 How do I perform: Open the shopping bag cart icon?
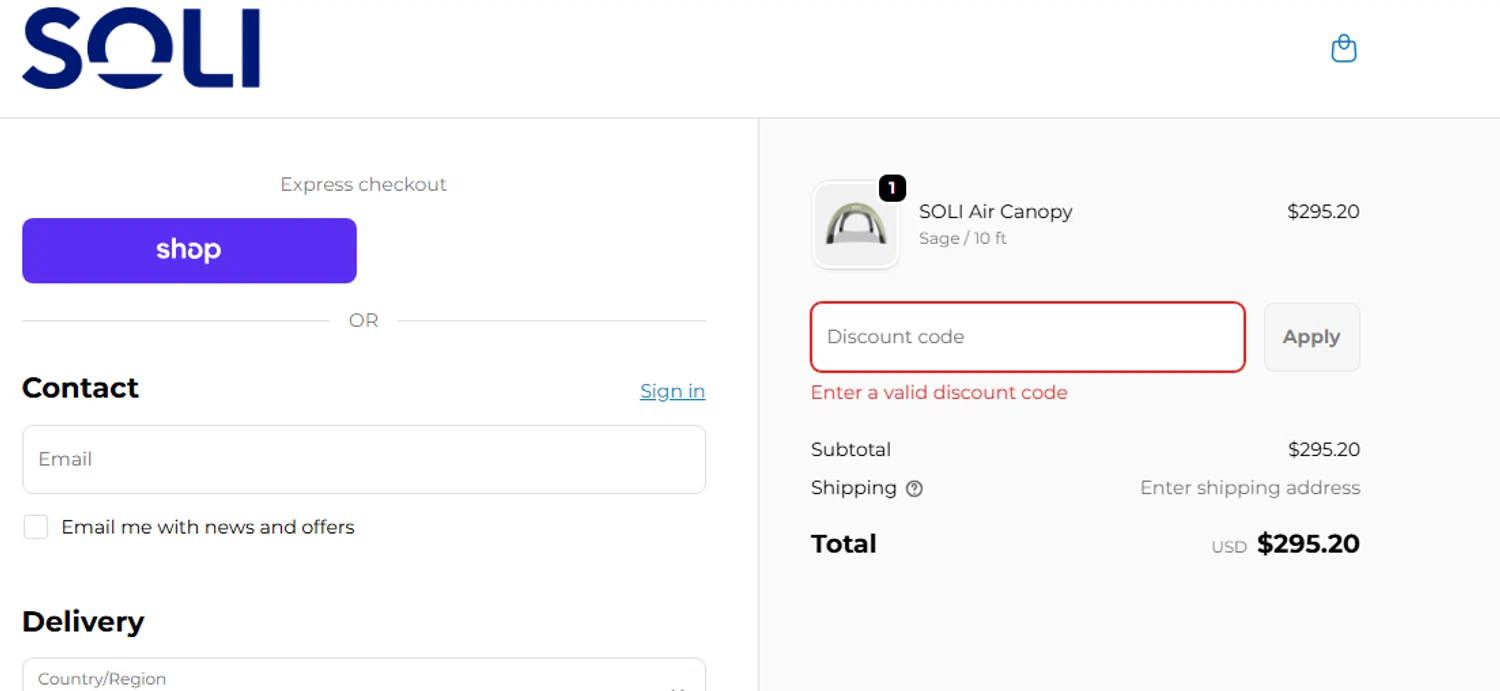(1344, 48)
